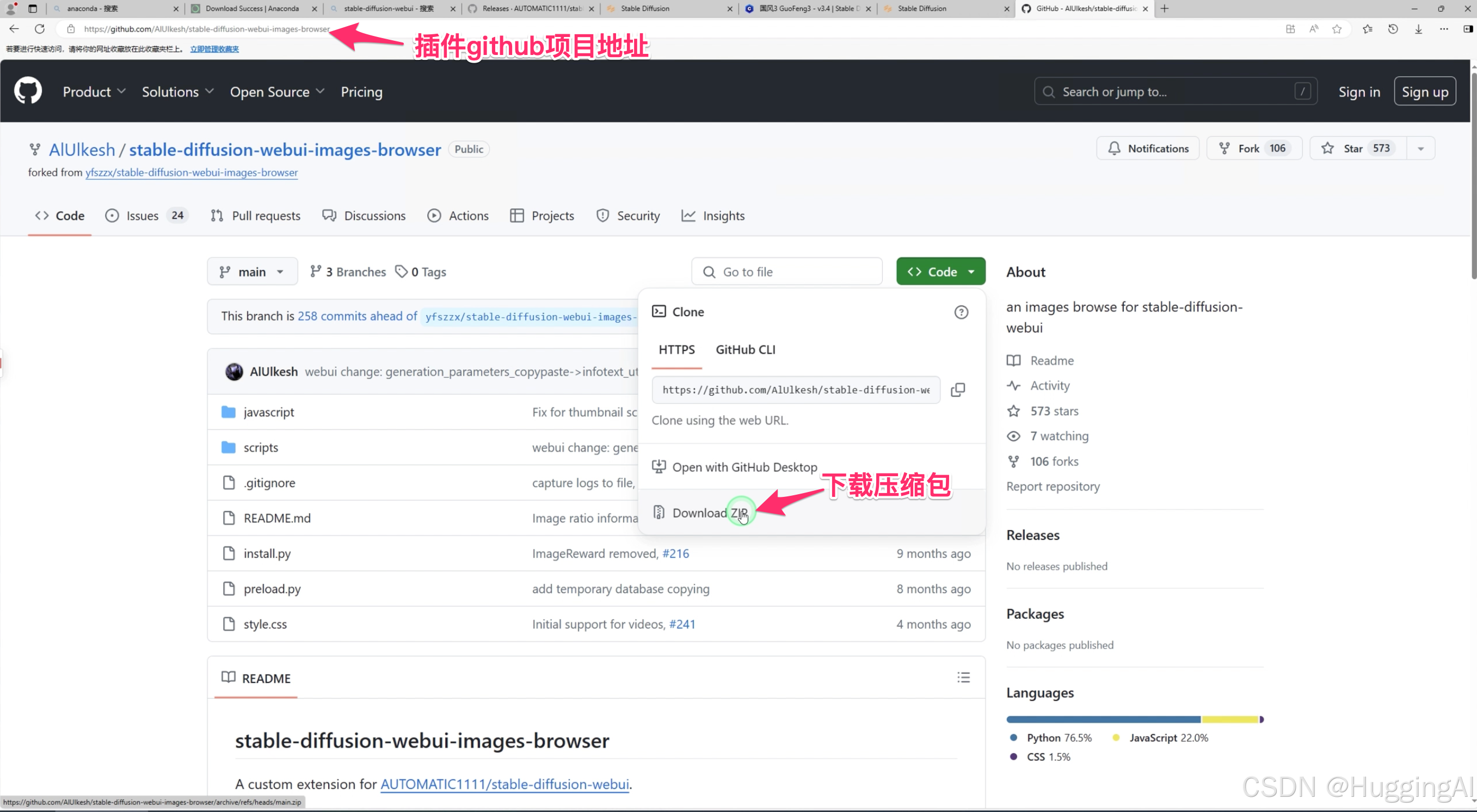Focus the Go to file search field
The height and width of the screenshot is (812, 1477).
pos(787,272)
